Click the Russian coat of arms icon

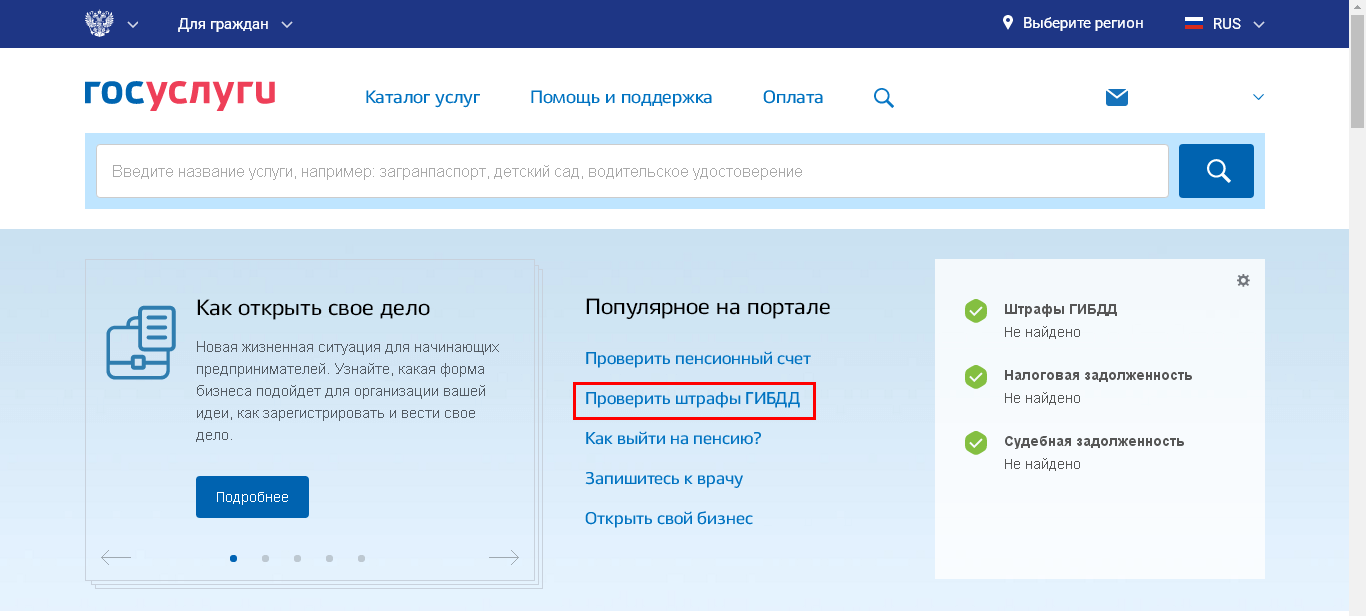click(x=98, y=24)
